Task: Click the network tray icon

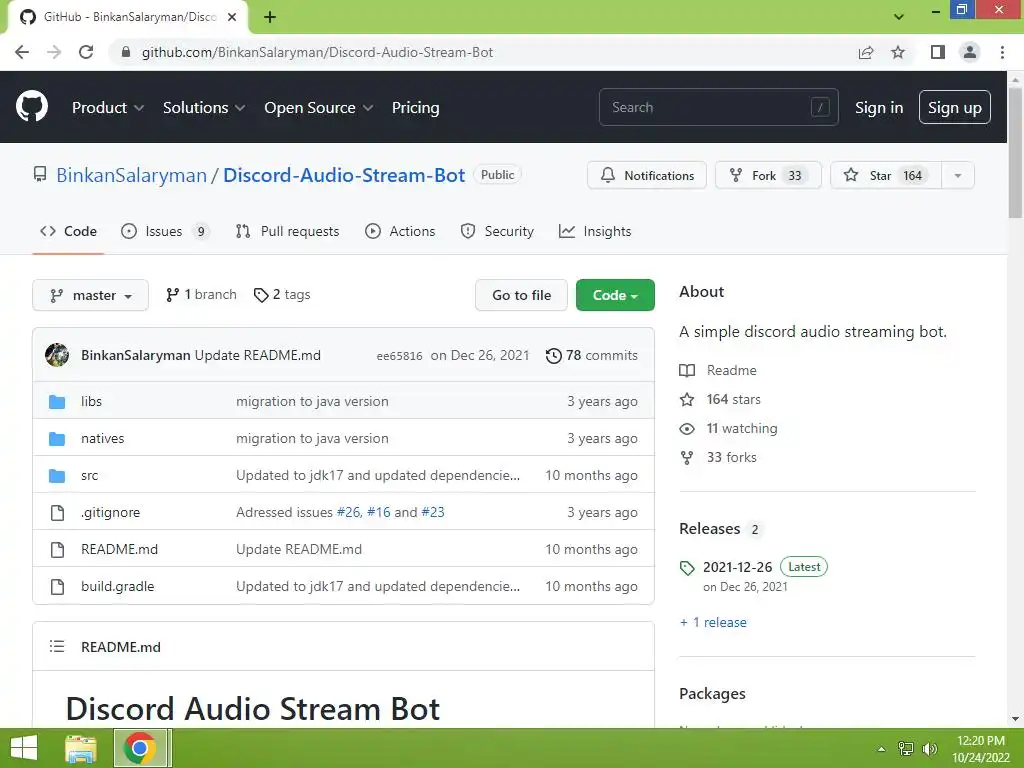Action: 906,748
